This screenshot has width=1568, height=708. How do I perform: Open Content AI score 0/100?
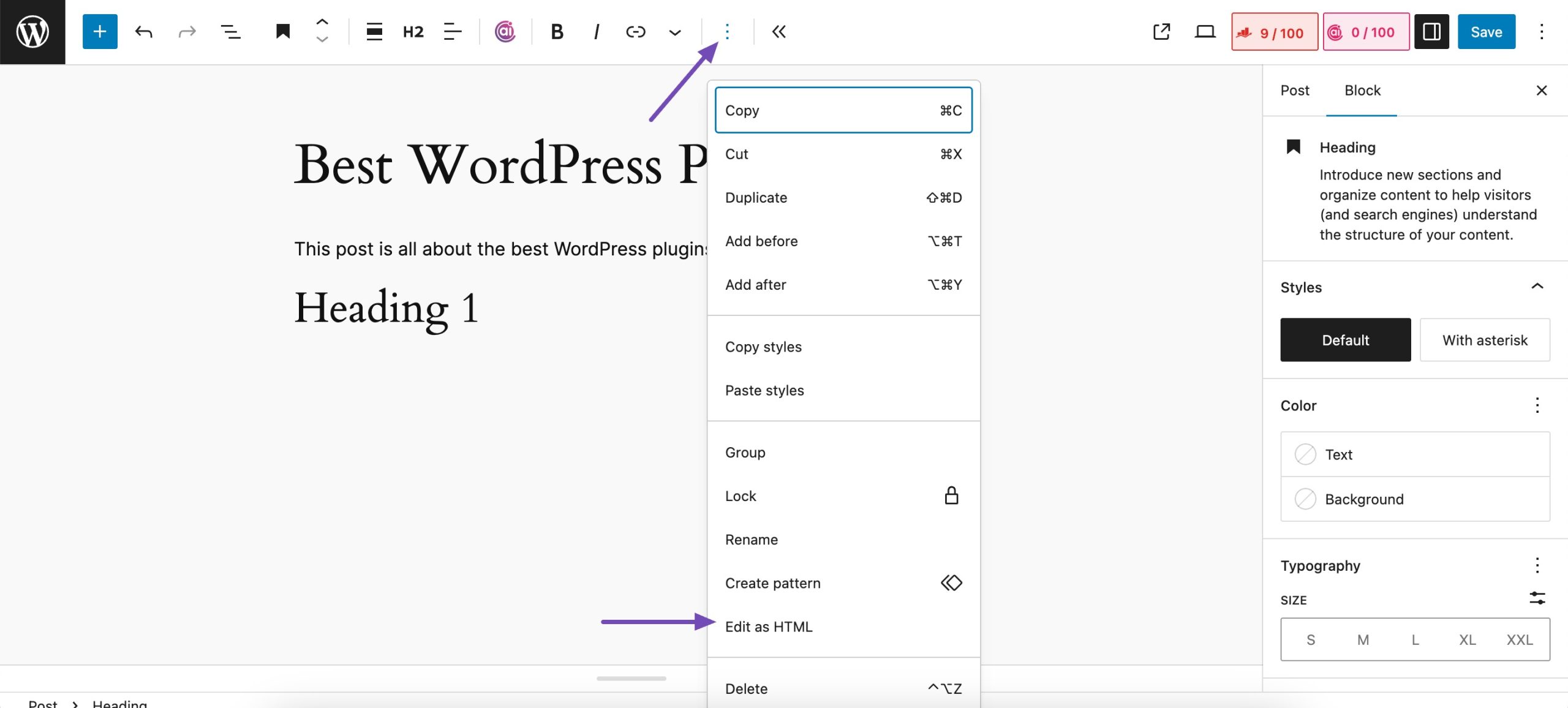pos(1366,32)
